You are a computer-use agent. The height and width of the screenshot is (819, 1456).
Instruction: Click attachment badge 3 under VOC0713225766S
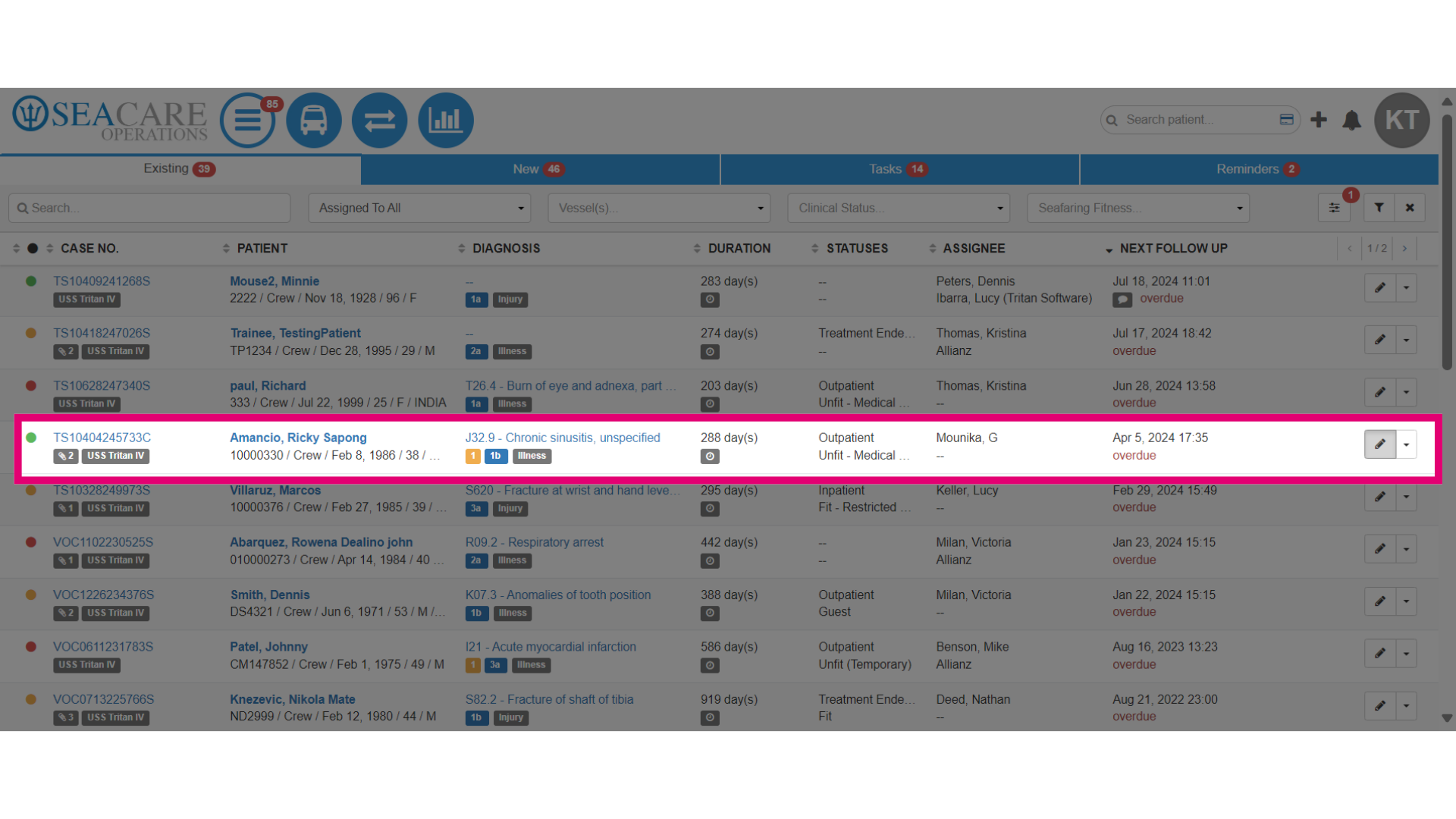(66, 717)
